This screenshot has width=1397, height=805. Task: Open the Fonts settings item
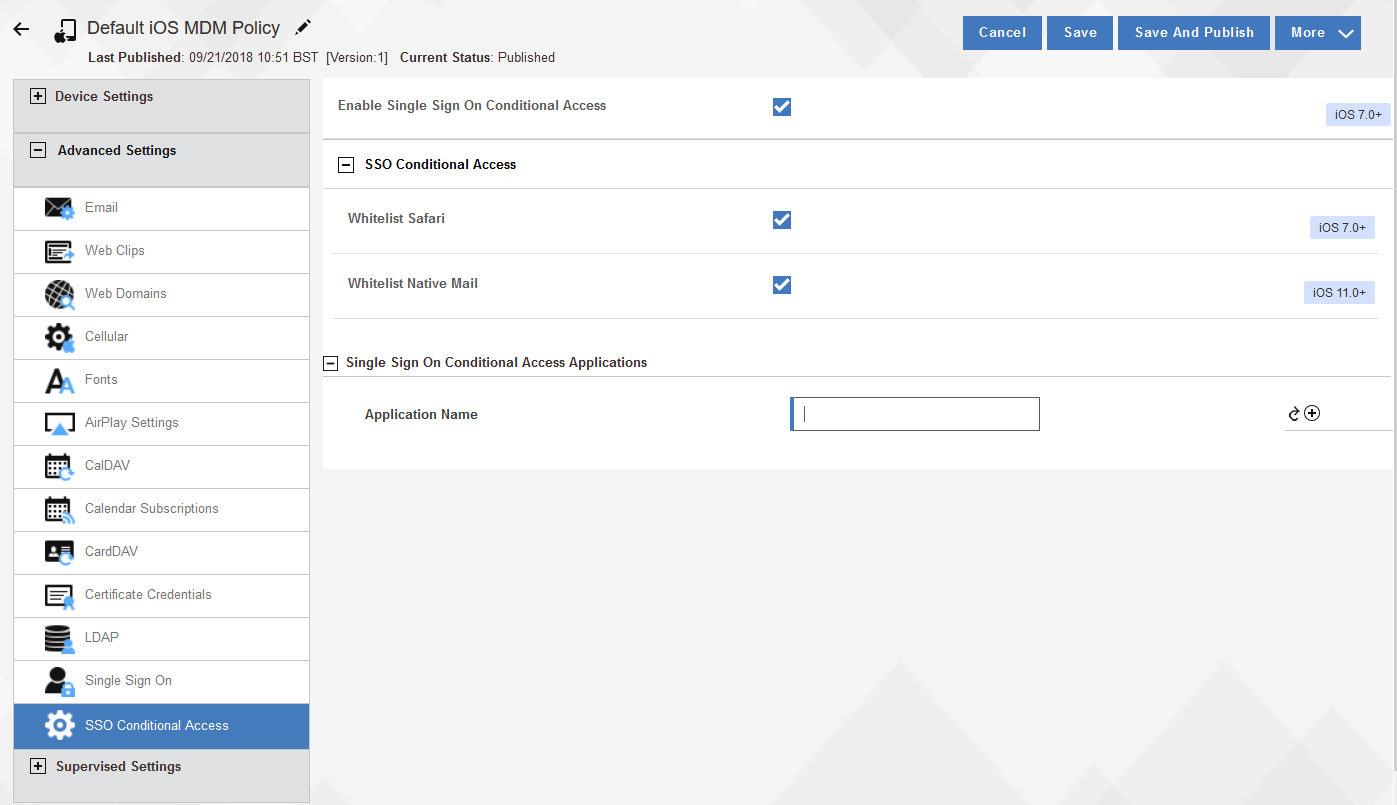click(x=161, y=380)
